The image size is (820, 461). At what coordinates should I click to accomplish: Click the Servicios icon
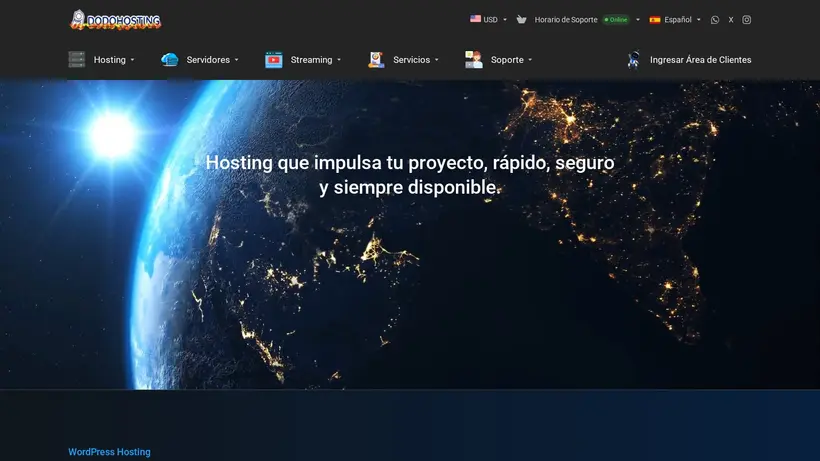point(376,60)
